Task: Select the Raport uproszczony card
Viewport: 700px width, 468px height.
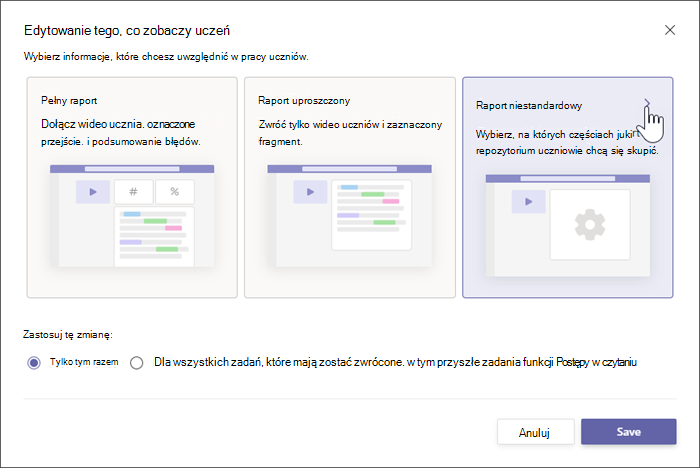Action: (350, 187)
